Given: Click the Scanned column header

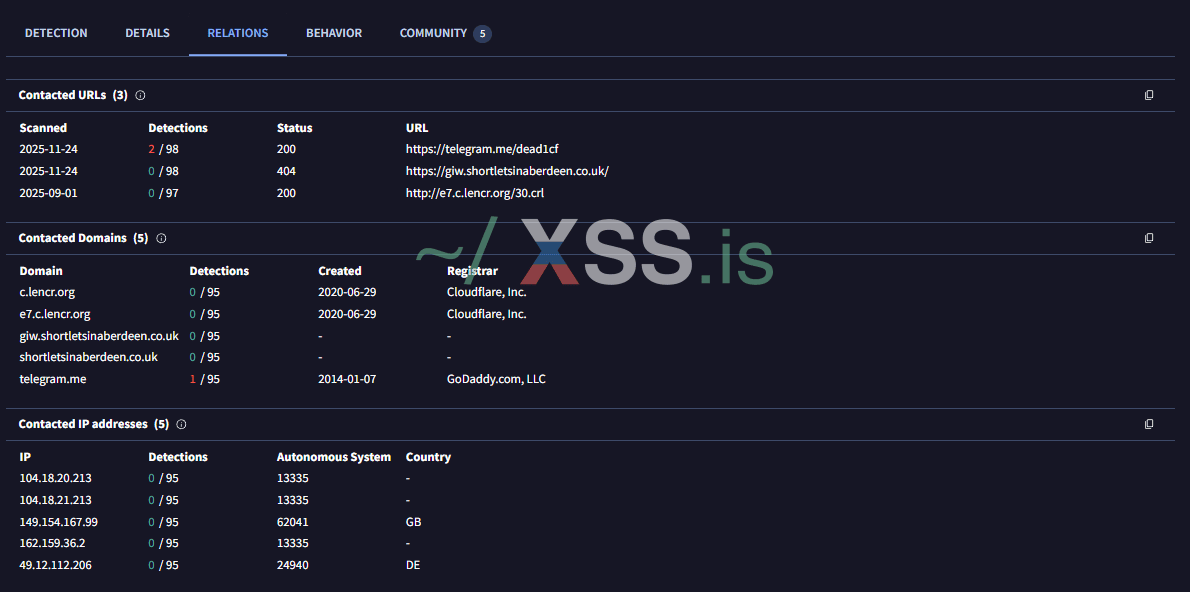Looking at the screenshot, I should pyautogui.click(x=43, y=128).
